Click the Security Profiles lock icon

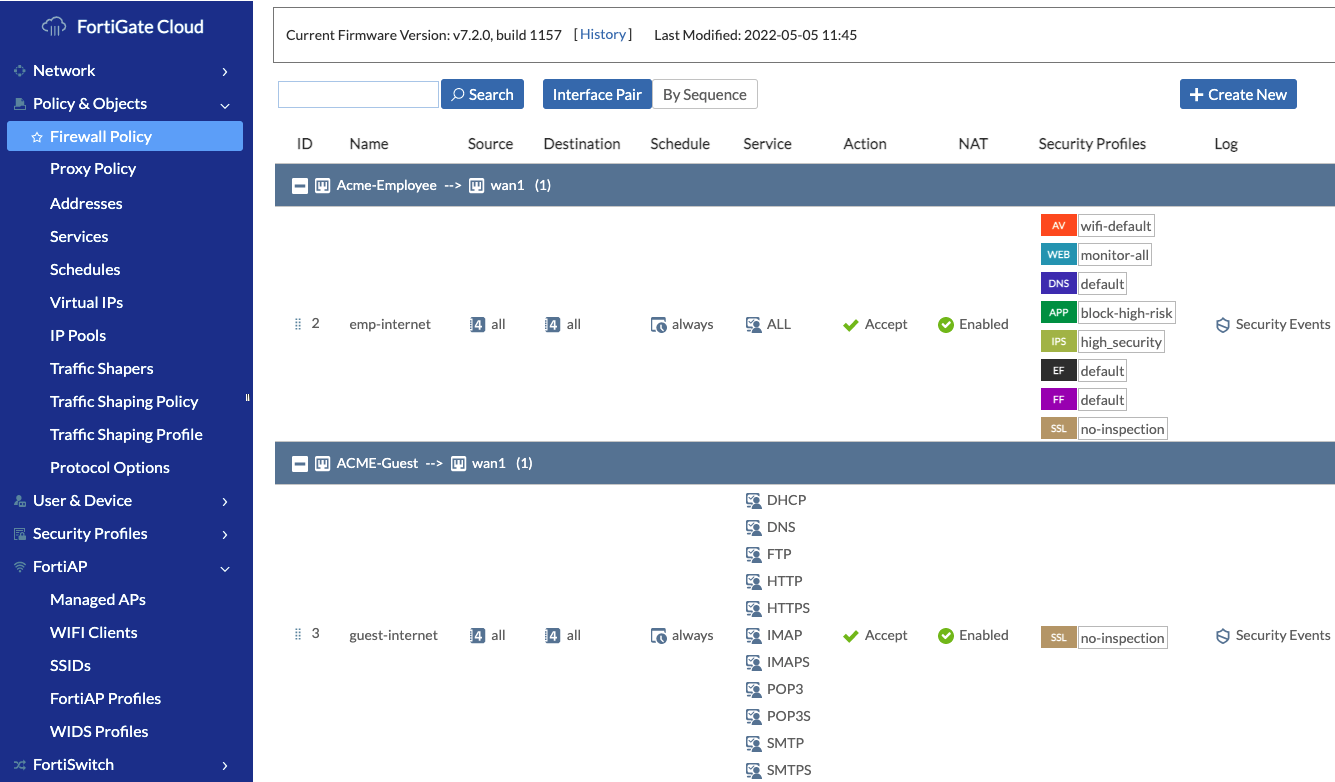(19, 534)
